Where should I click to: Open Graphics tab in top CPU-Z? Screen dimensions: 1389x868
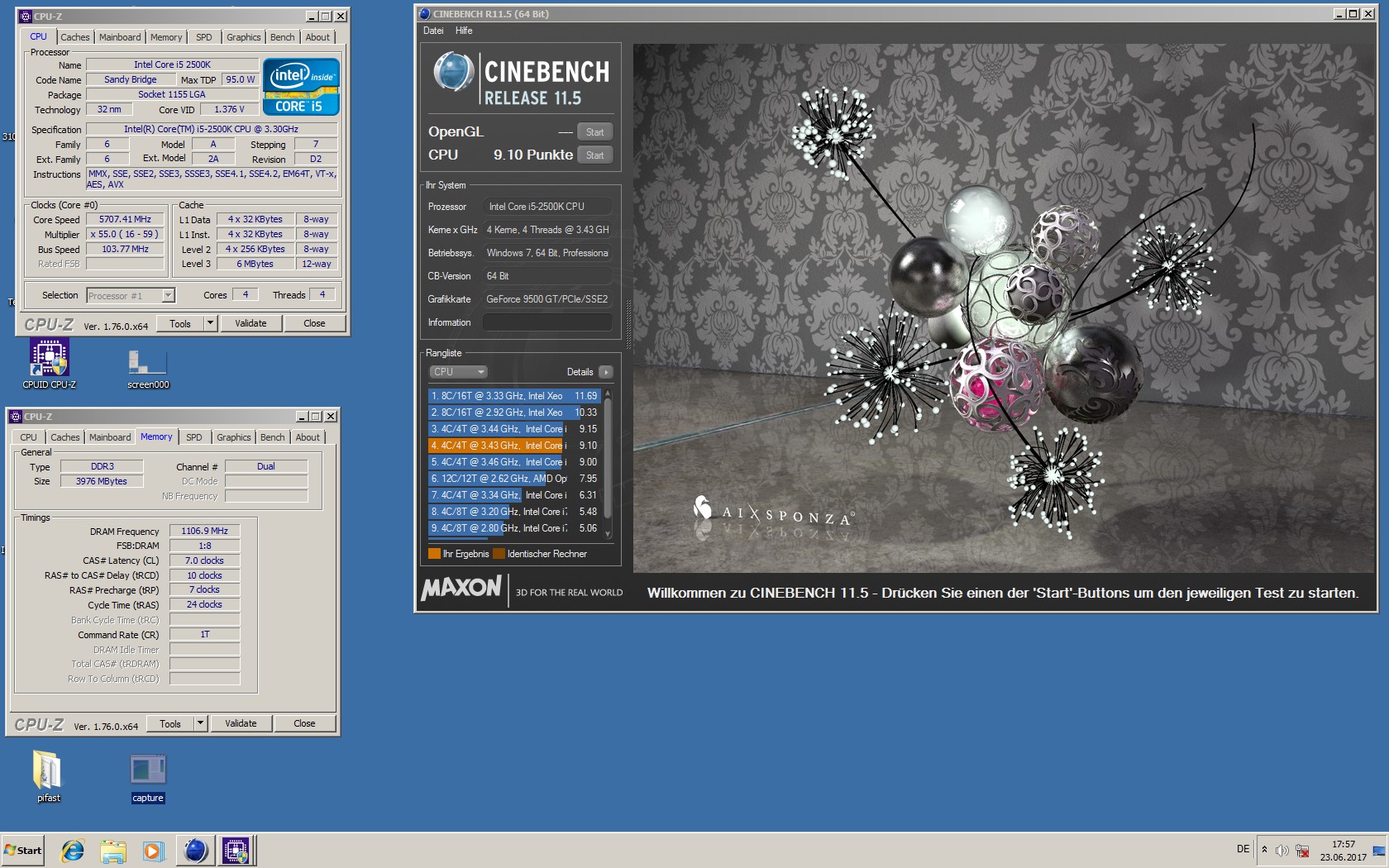[x=244, y=37]
